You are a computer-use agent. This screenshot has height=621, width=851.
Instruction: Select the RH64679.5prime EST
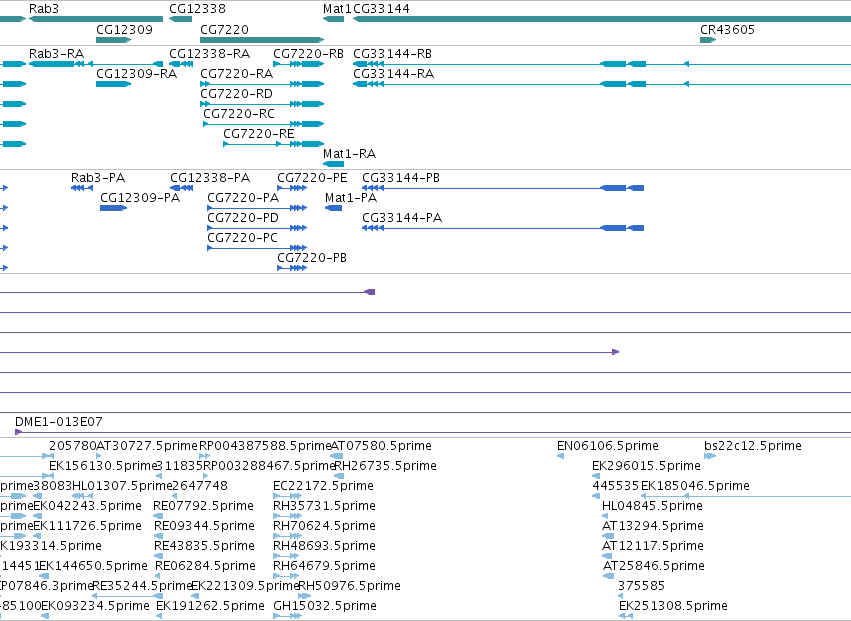(288, 576)
